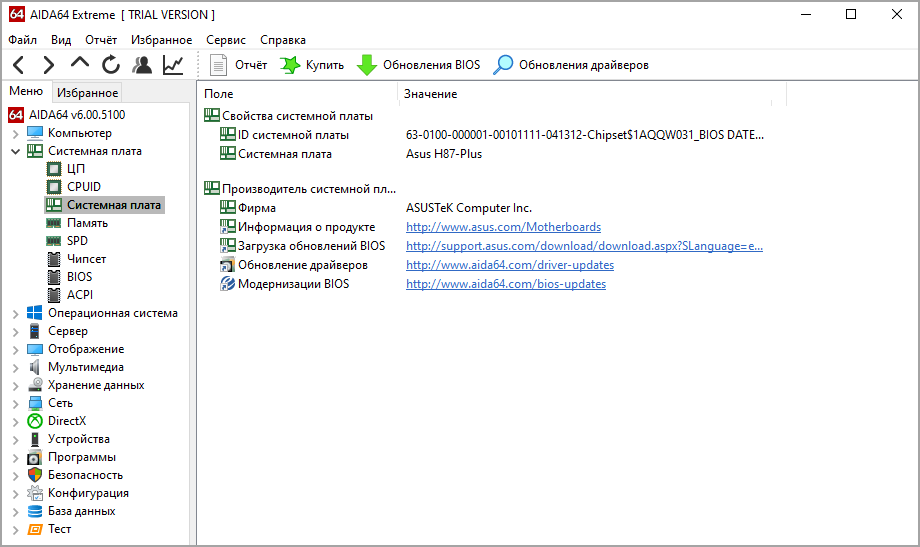The width and height of the screenshot is (920, 547).
Task: Select the ЦП icon in the tree
Action: point(54,169)
